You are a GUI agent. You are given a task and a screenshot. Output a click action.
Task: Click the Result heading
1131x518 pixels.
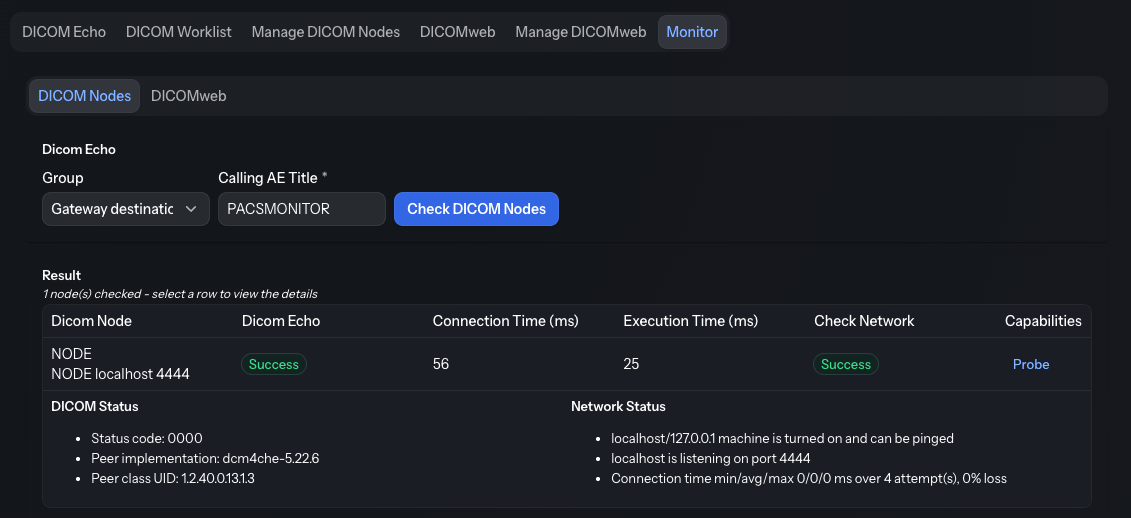pos(61,275)
